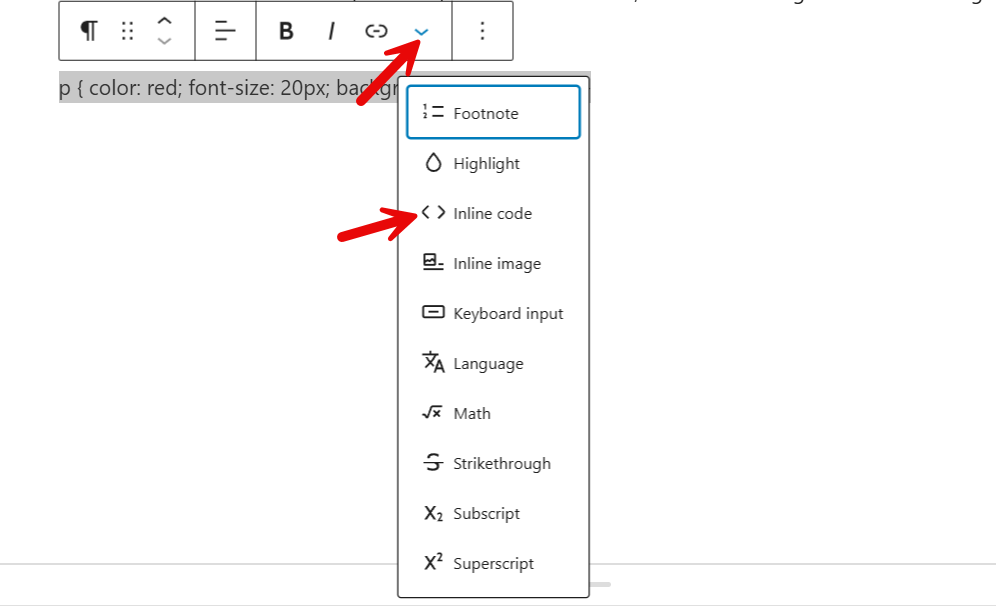Insert a link using the chain icon
Image resolution: width=996 pixels, height=612 pixels.
pos(376,31)
